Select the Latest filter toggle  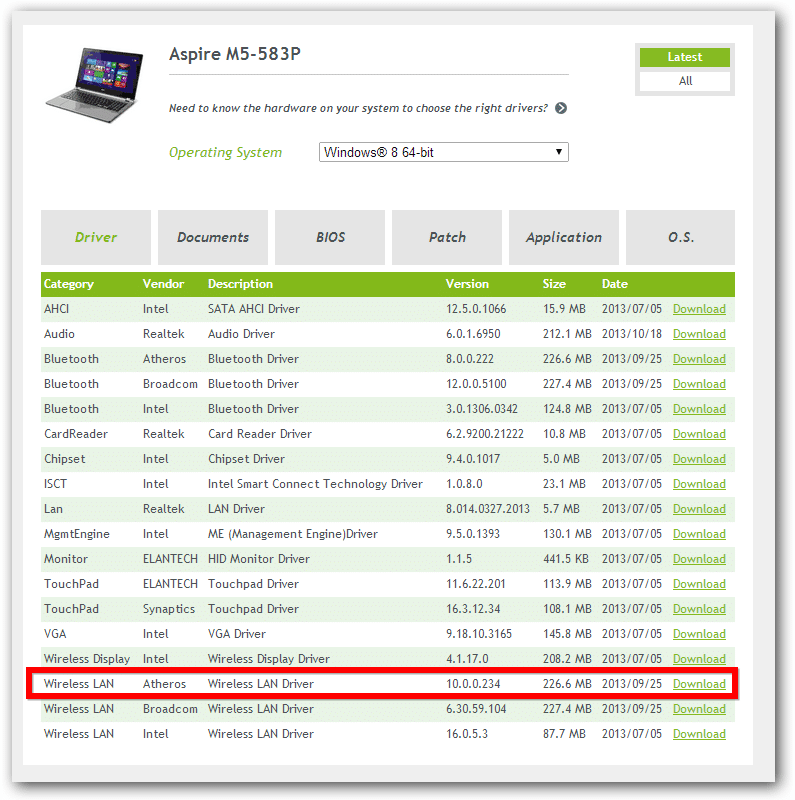(x=685, y=58)
